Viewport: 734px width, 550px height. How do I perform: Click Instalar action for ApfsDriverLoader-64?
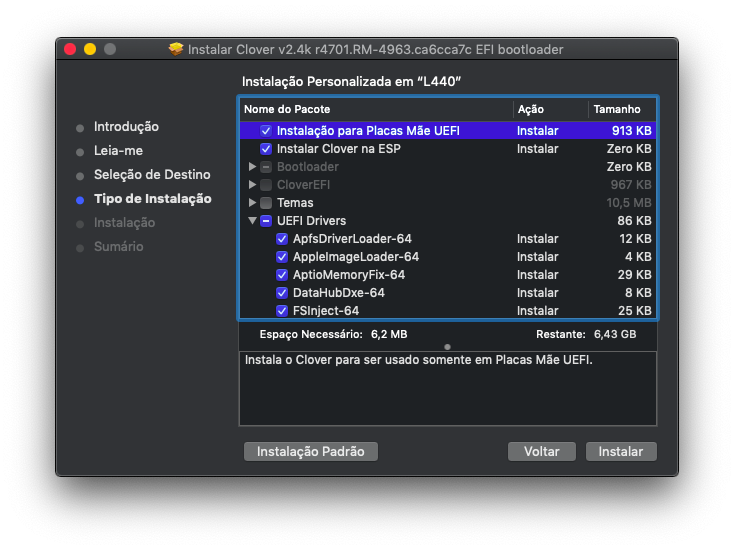coord(537,239)
